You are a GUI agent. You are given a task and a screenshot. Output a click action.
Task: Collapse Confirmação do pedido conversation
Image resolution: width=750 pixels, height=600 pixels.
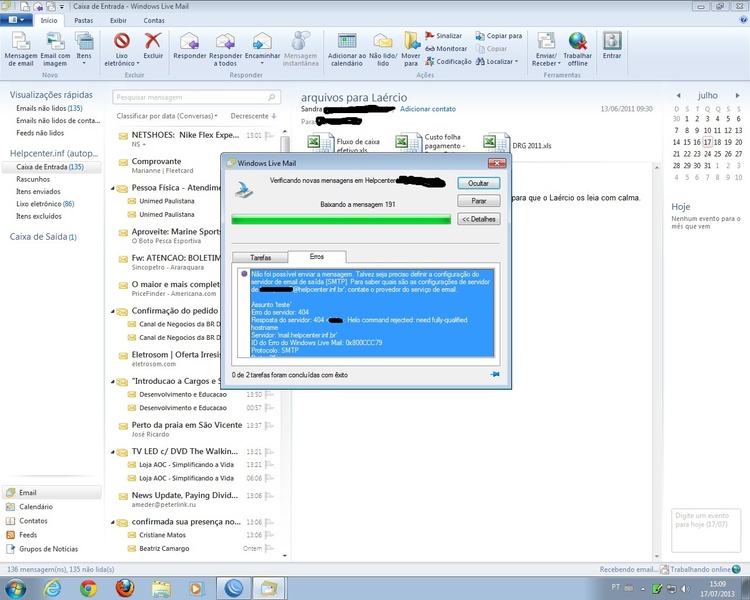tap(113, 311)
